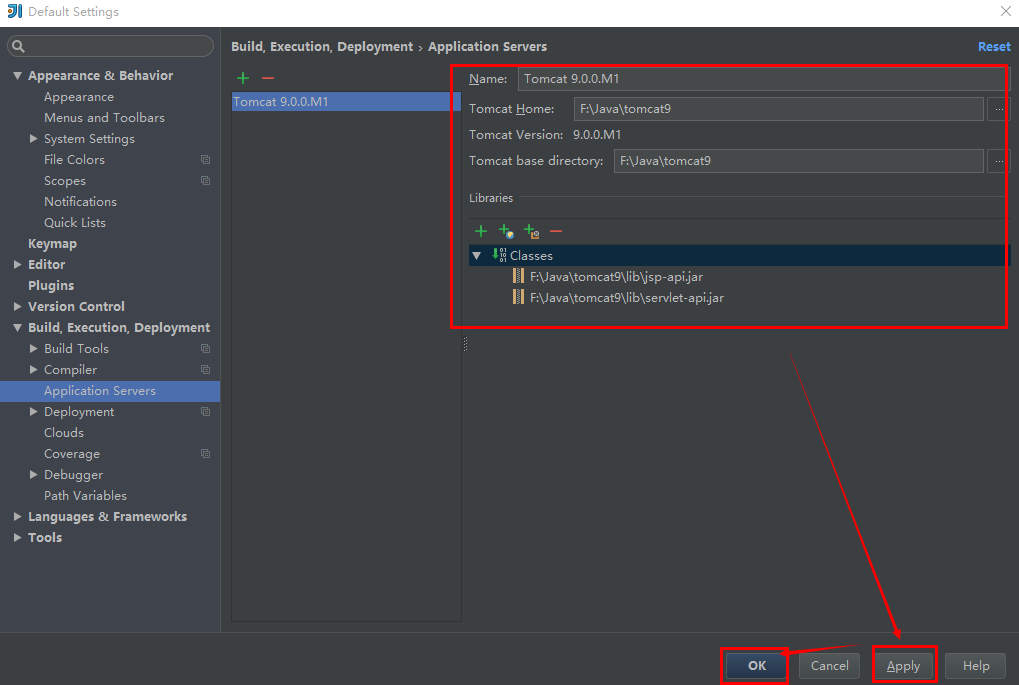Select F:\Java\tomcat9\lib\servlet-api.jar entry
This screenshot has height=685, width=1019.
pyautogui.click(x=626, y=298)
